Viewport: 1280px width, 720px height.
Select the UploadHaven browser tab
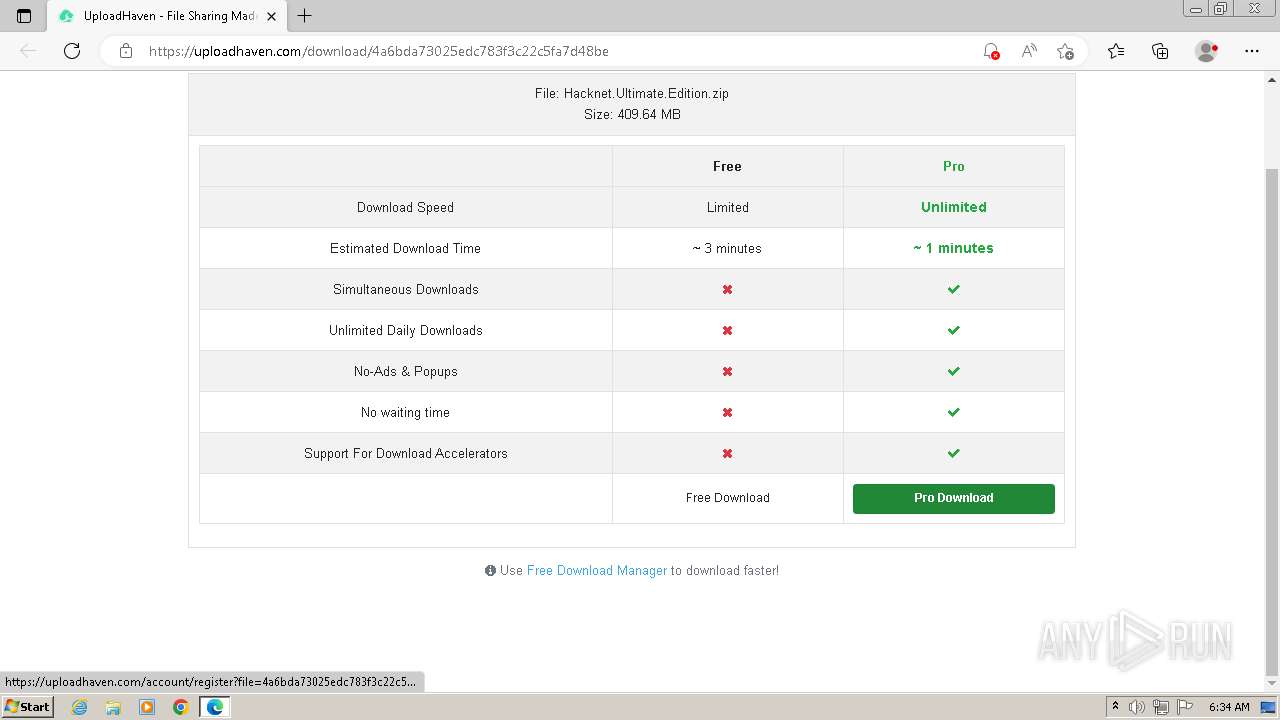[168, 16]
